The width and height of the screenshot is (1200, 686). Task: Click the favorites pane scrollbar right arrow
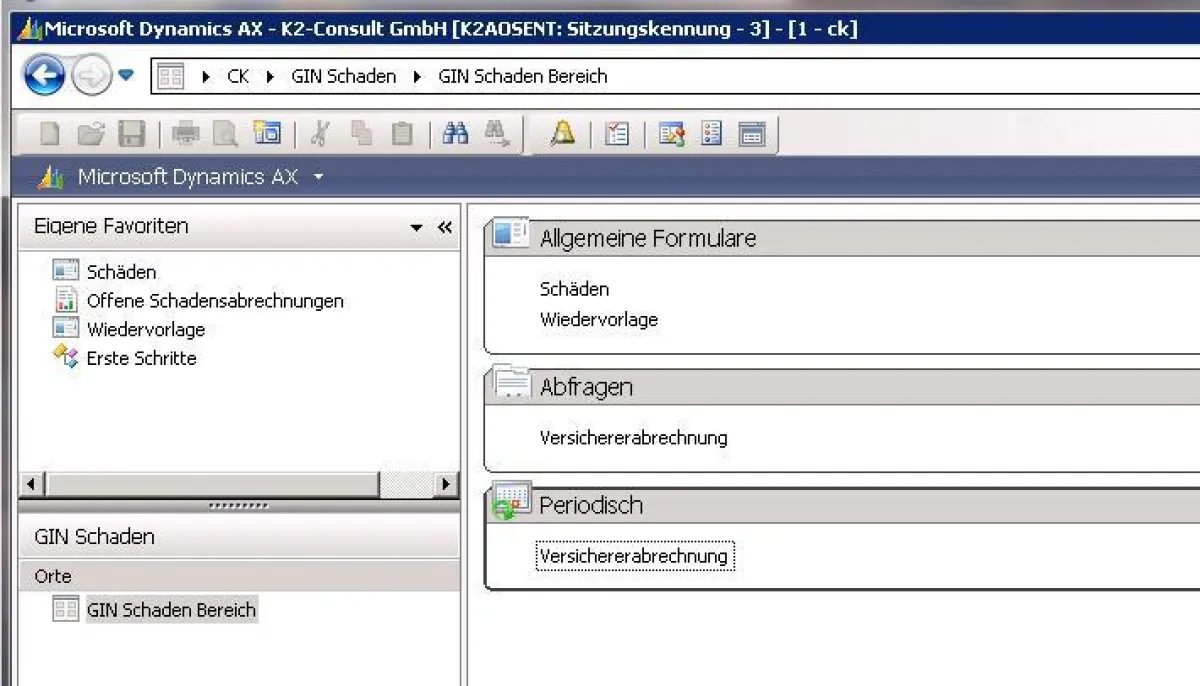pos(446,484)
